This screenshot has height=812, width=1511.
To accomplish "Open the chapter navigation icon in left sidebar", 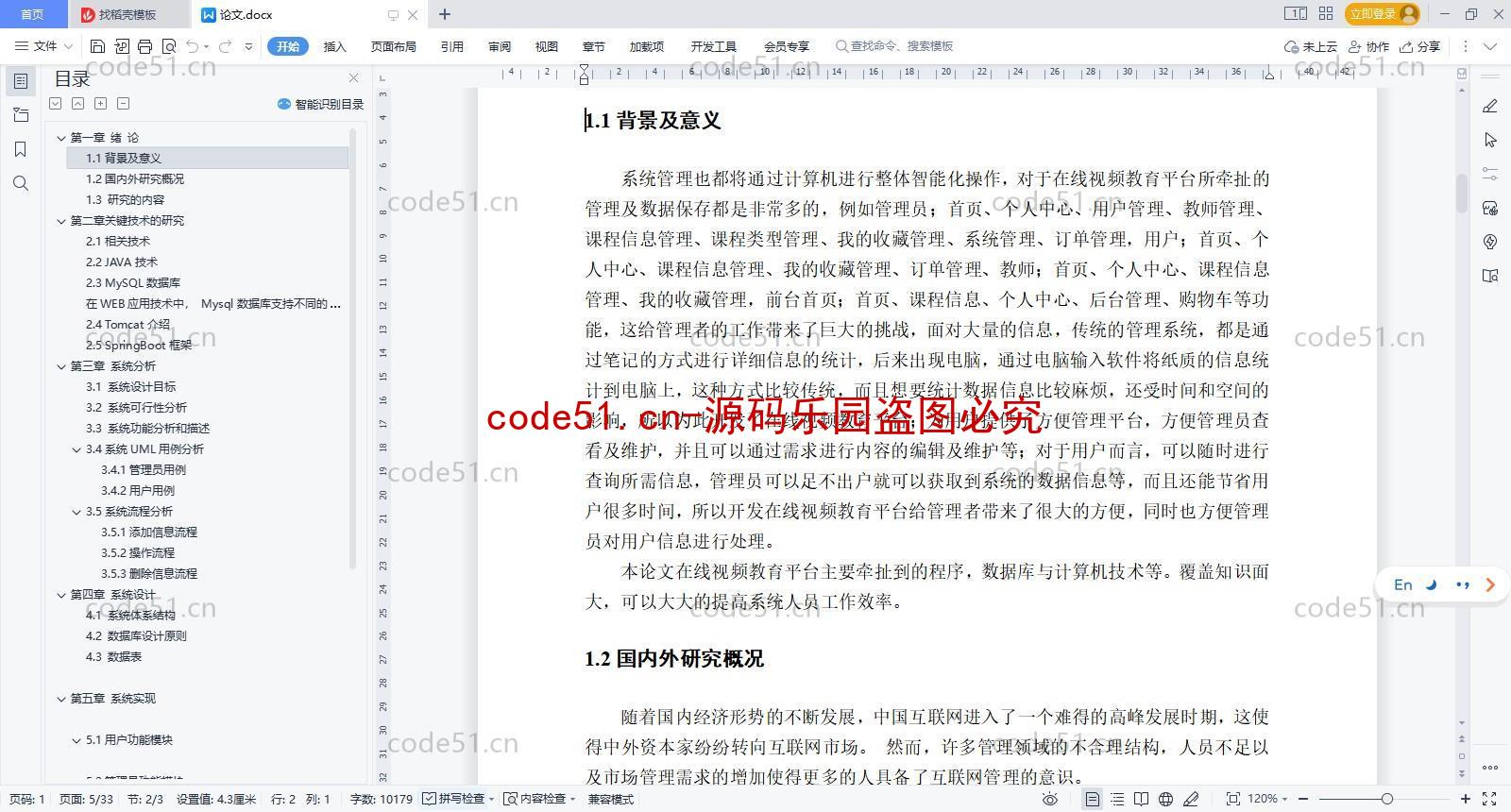I will (21, 115).
